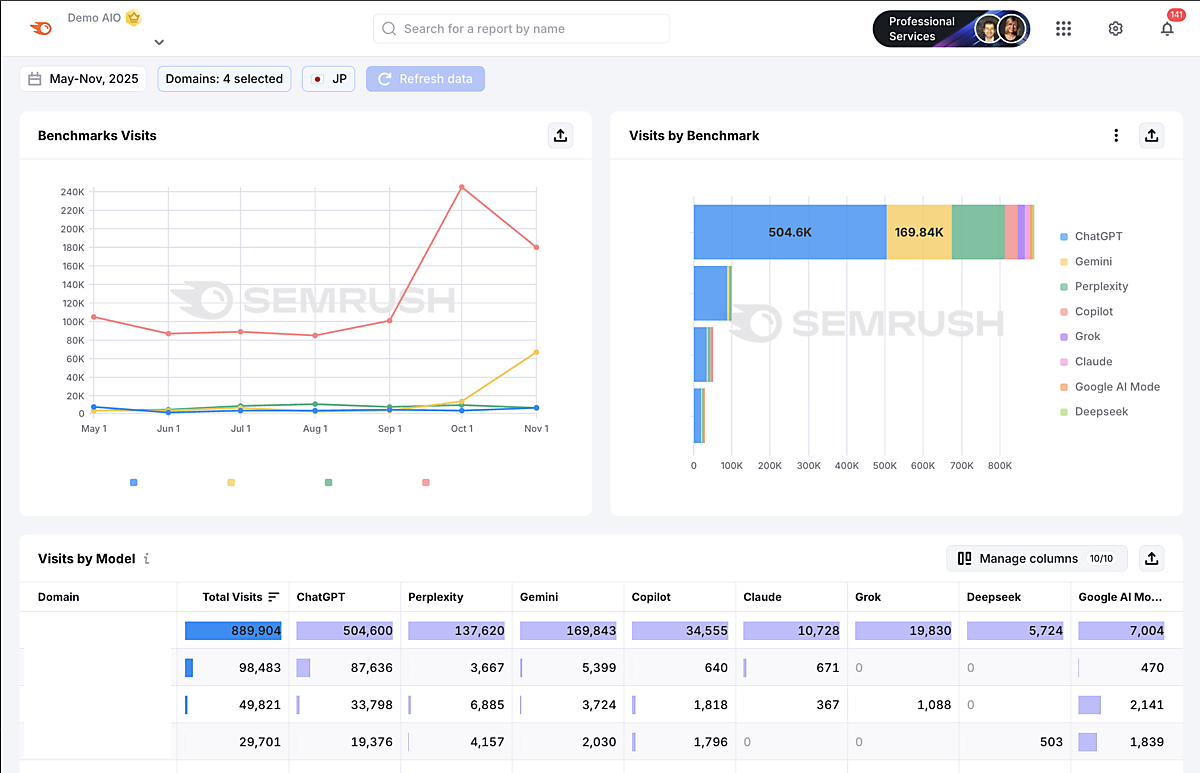
Task: Open the apps grid menu
Action: click(x=1064, y=29)
